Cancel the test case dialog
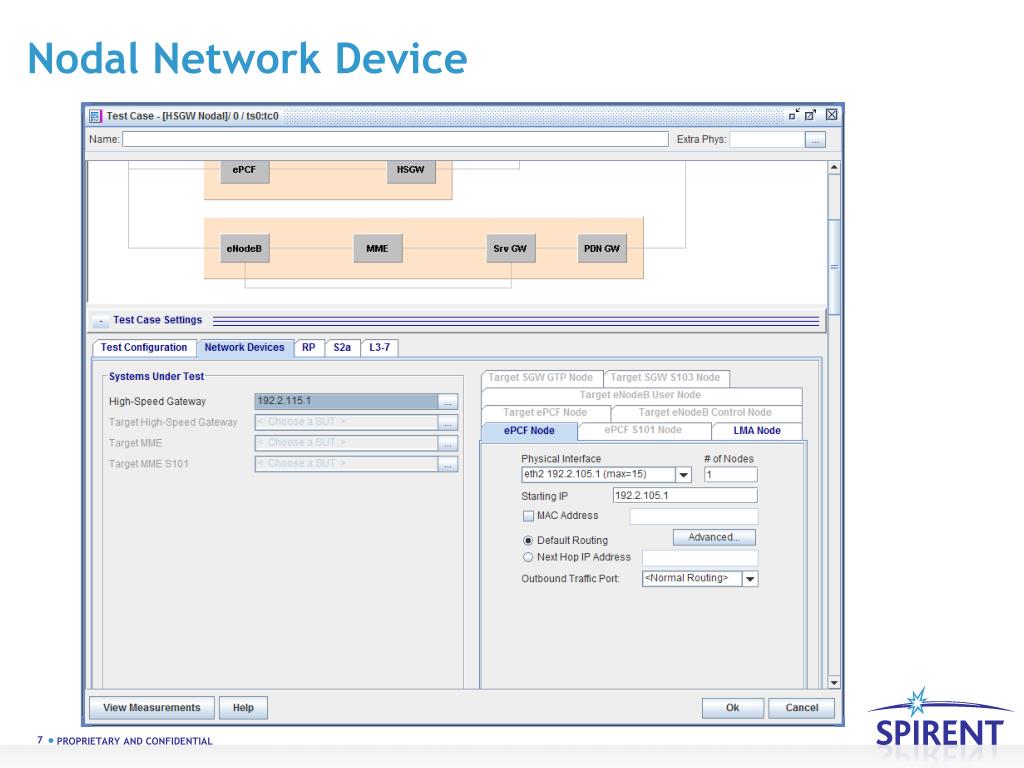The height and width of the screenshot is (768, 1024). [801, 709]
